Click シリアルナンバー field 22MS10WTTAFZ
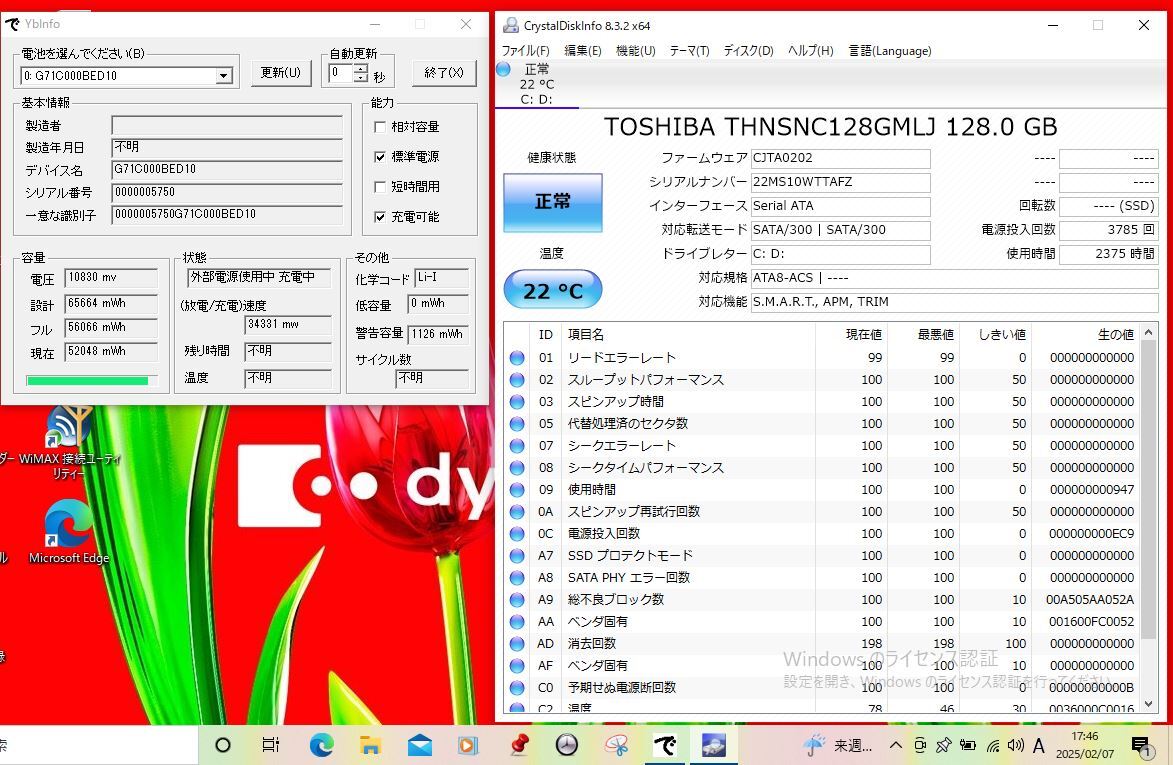This screenshot has height=765, width=1173. coord(841,182)
